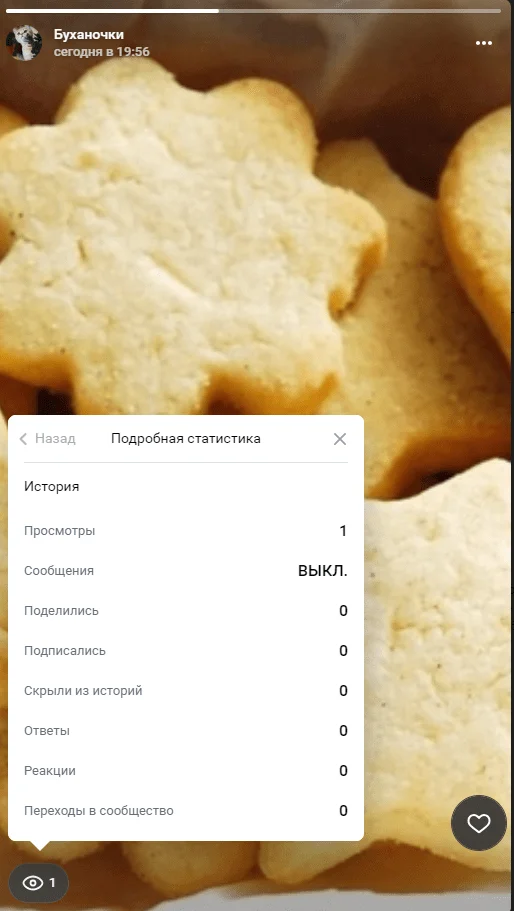Click the eye views counter icon

pyautogui.click(x=33, y=883)
